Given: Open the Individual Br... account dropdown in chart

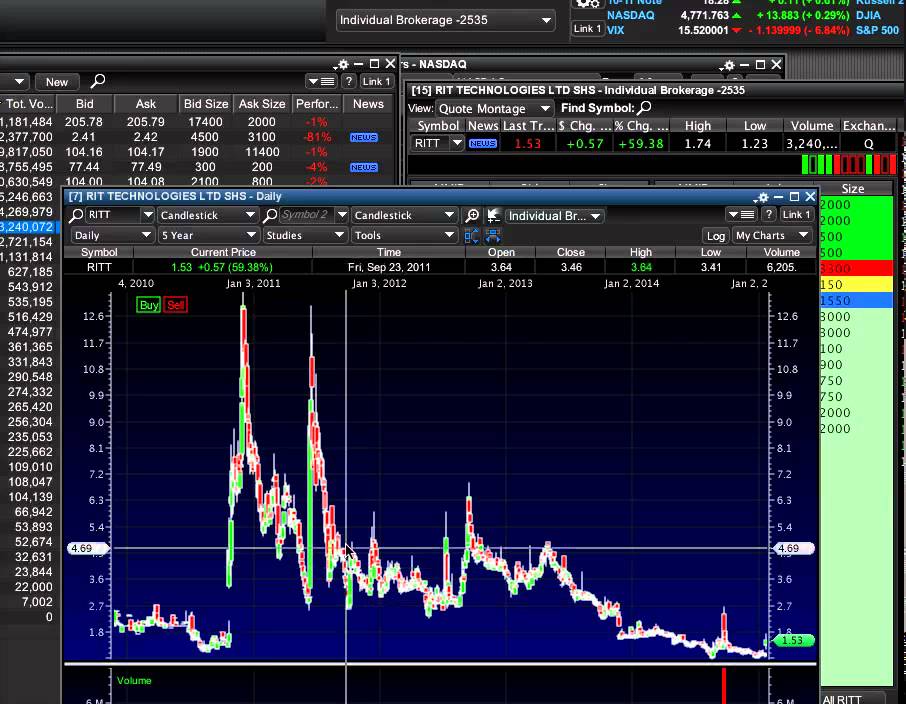Looking at the screenshot, I should tap(555, 216).
